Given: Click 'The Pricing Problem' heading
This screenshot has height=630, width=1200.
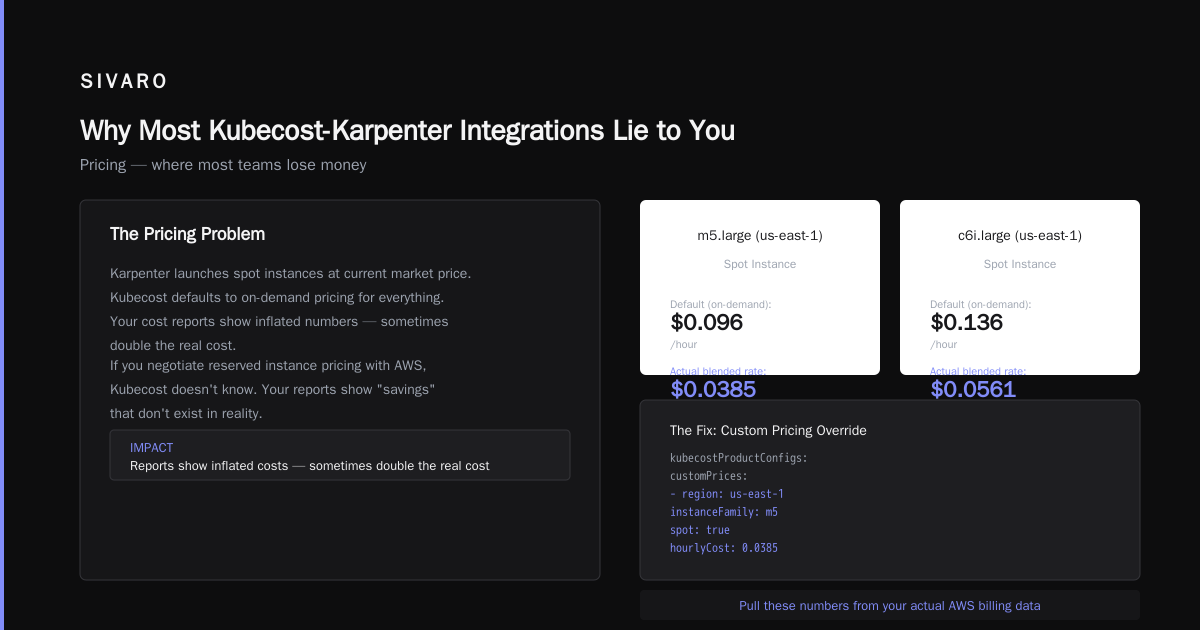Looking at the screenshot, I should point(187,234).
